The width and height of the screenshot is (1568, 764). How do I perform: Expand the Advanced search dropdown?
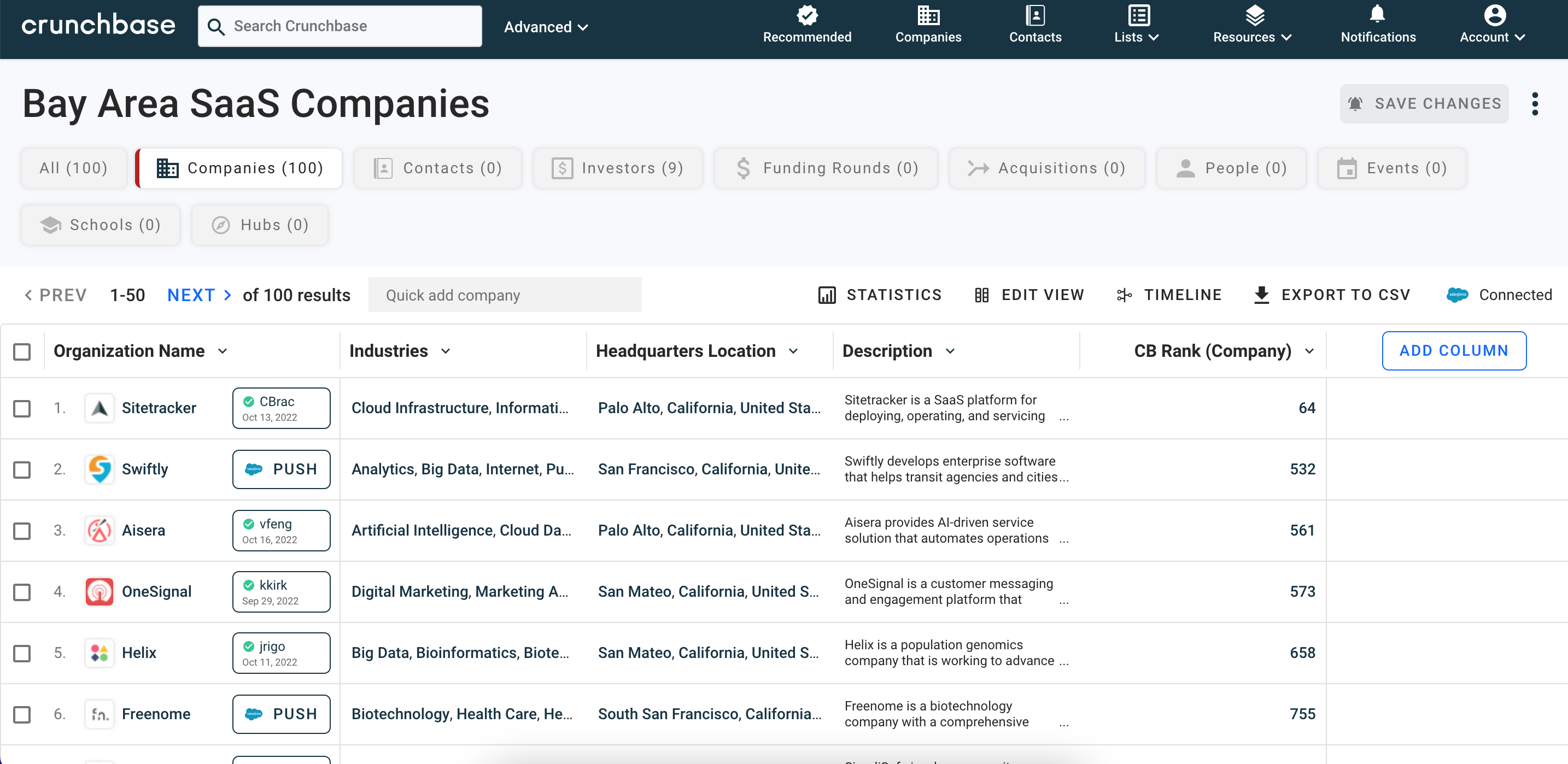pyautogui.click(x=546, y=27)
